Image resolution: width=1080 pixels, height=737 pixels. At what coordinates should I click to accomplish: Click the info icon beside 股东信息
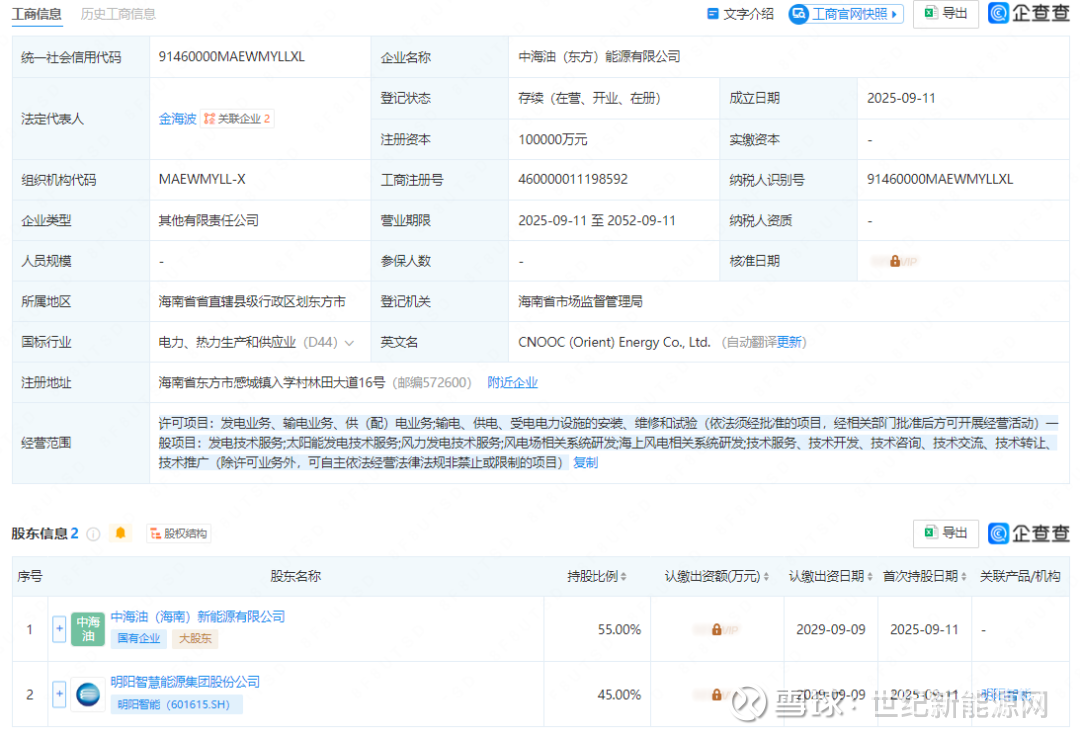pos(93,534)
